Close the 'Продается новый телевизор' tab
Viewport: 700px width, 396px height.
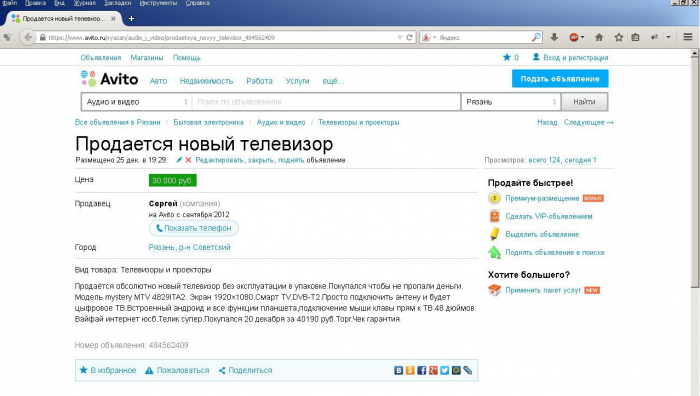(x=113, y=19)
